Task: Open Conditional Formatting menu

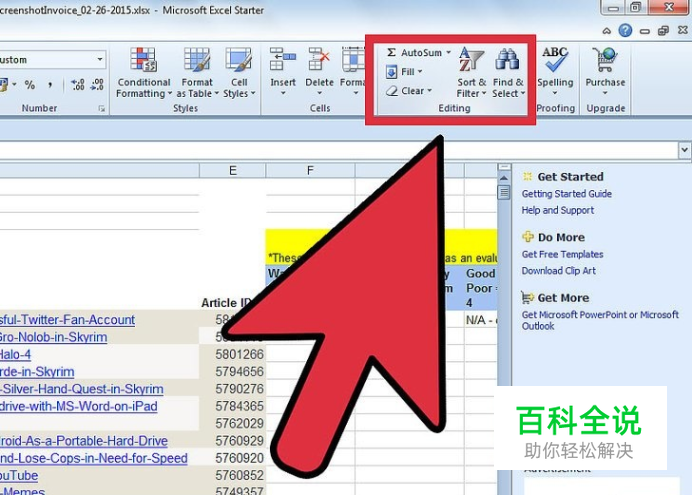Action: tap(143, 73)
